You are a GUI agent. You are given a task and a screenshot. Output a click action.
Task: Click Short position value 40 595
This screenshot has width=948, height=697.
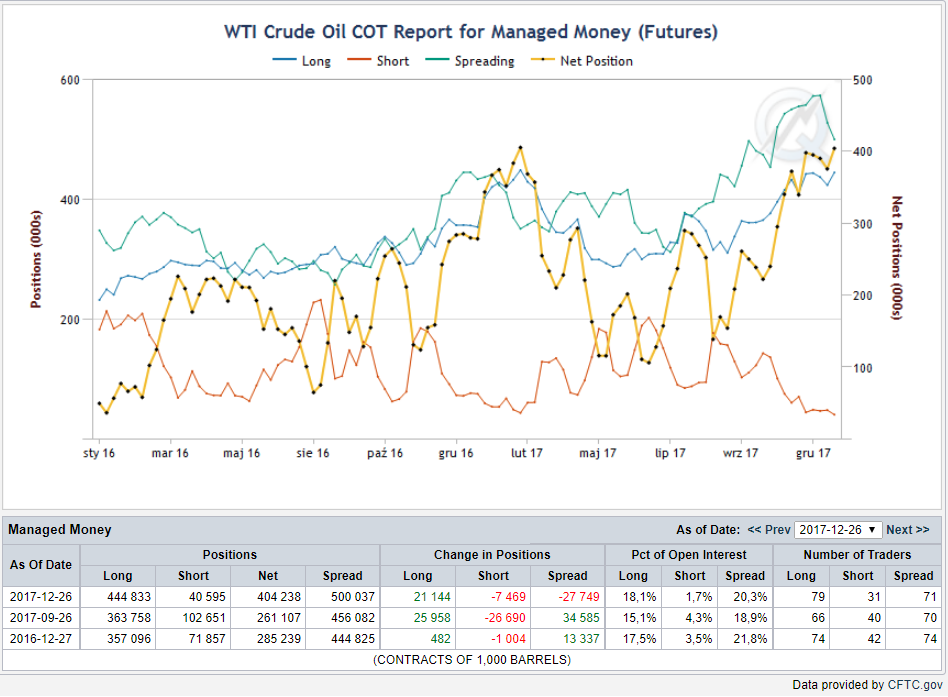[207, 597]
